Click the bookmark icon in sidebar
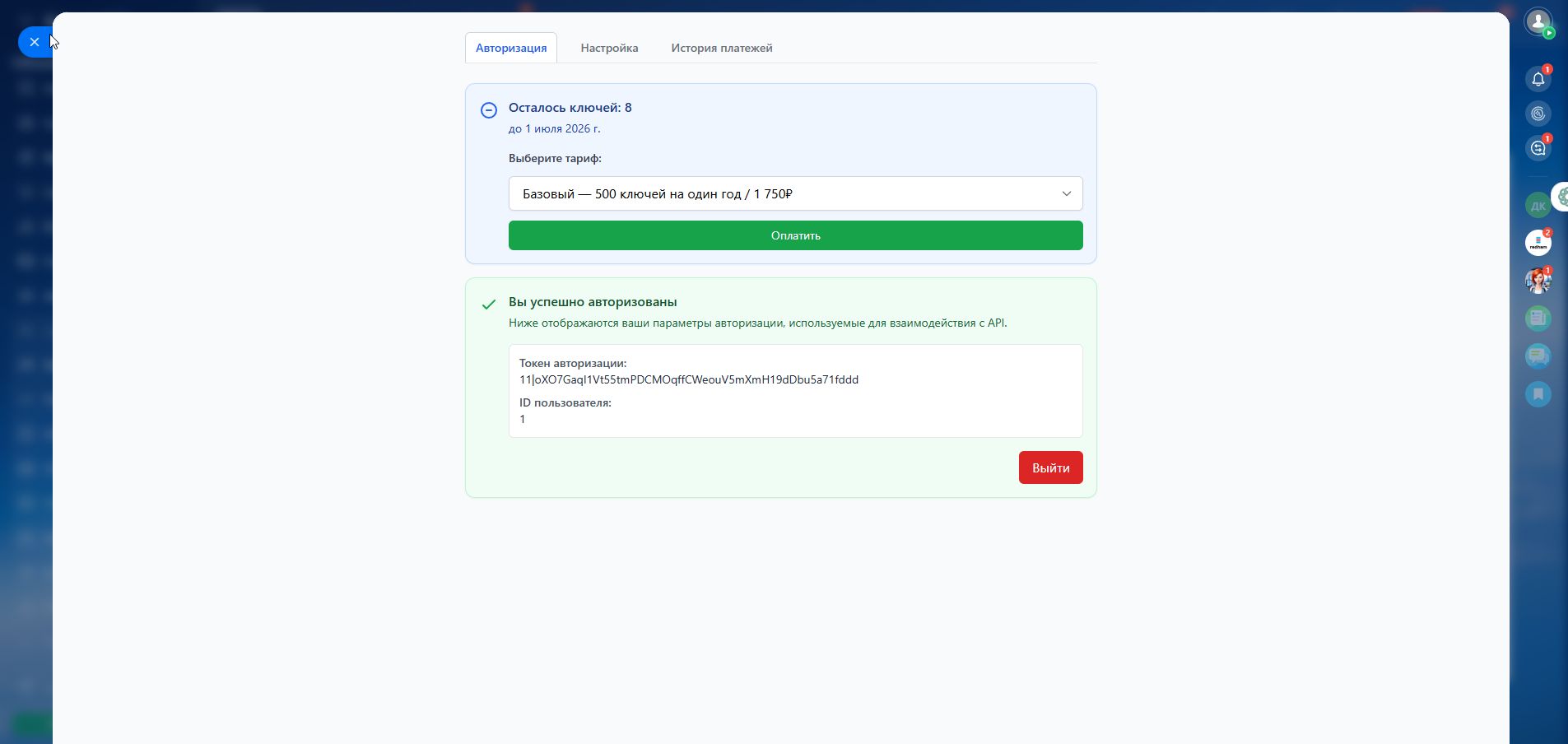 pyautogui.click(x=1538, y=393)
